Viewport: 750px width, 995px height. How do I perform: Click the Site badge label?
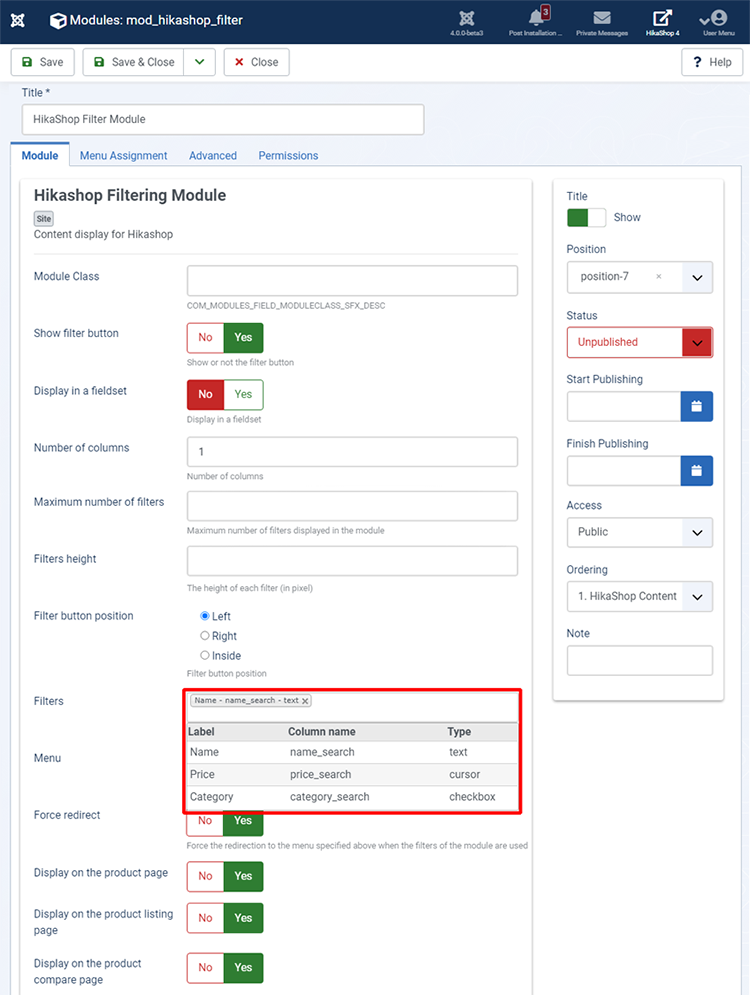pyautogui.click(x=44, y=219)
